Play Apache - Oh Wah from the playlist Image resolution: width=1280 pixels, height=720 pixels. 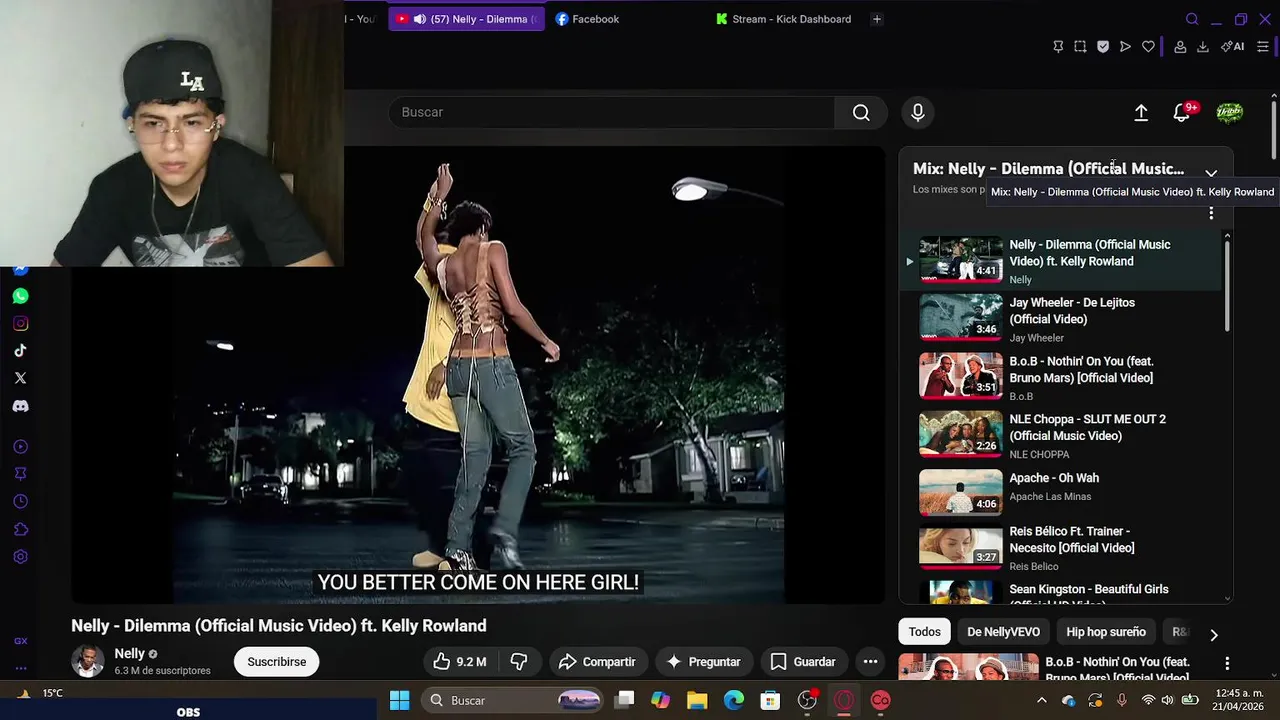tap(1060, 494)
